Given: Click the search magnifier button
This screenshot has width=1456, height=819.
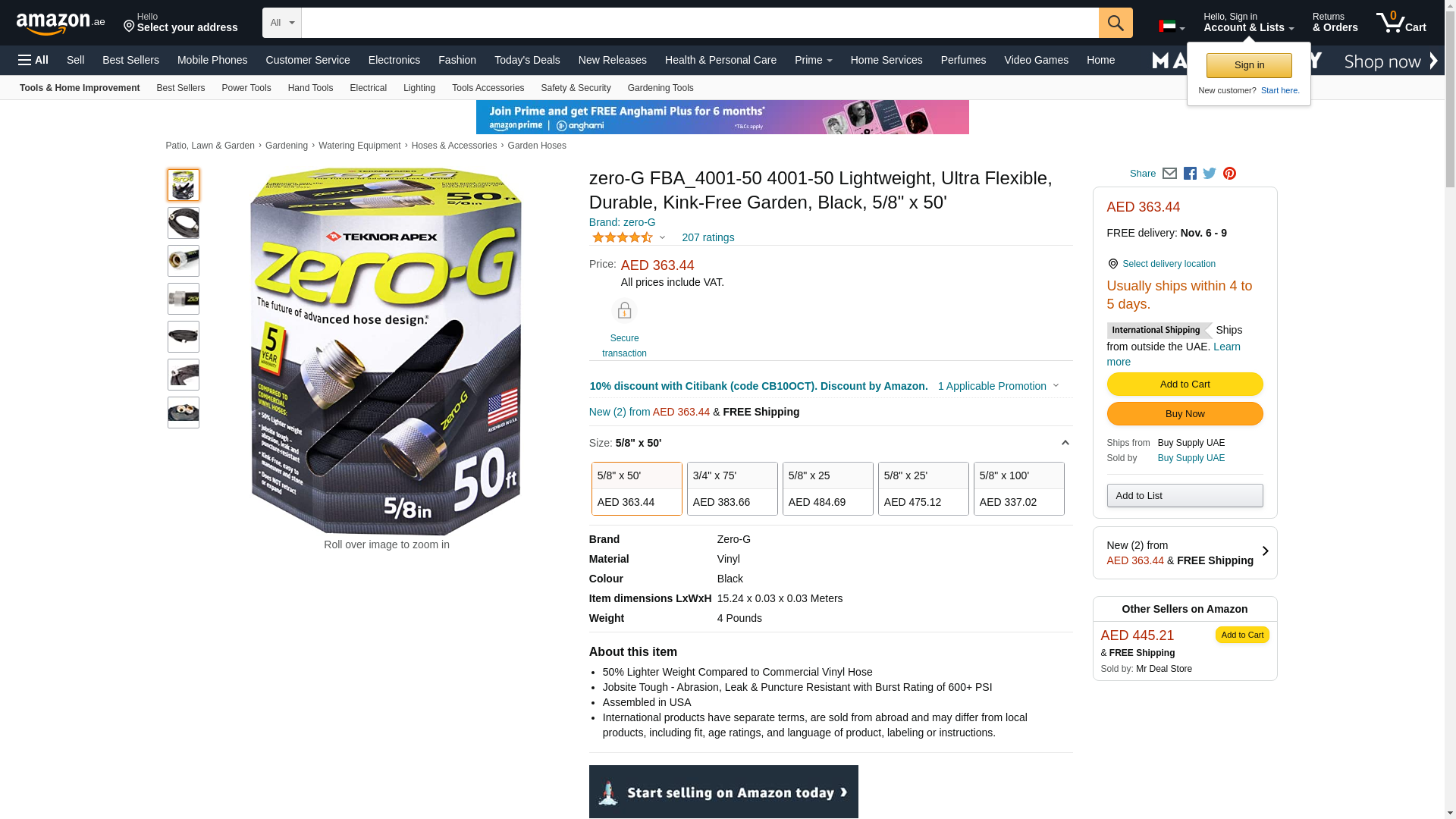Looking at the screenshot, I should [x=1115, y=23].
